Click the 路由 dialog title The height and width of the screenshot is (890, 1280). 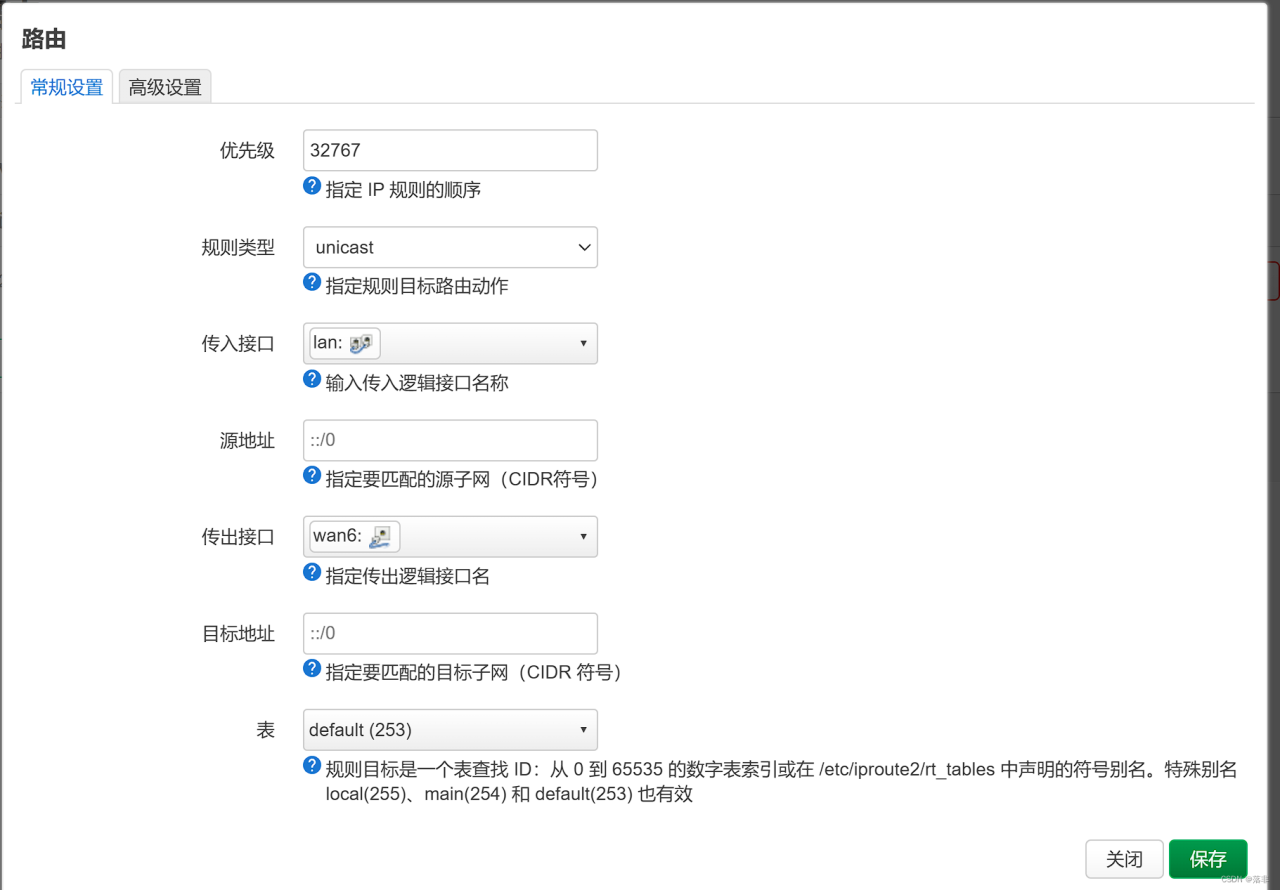44,40
